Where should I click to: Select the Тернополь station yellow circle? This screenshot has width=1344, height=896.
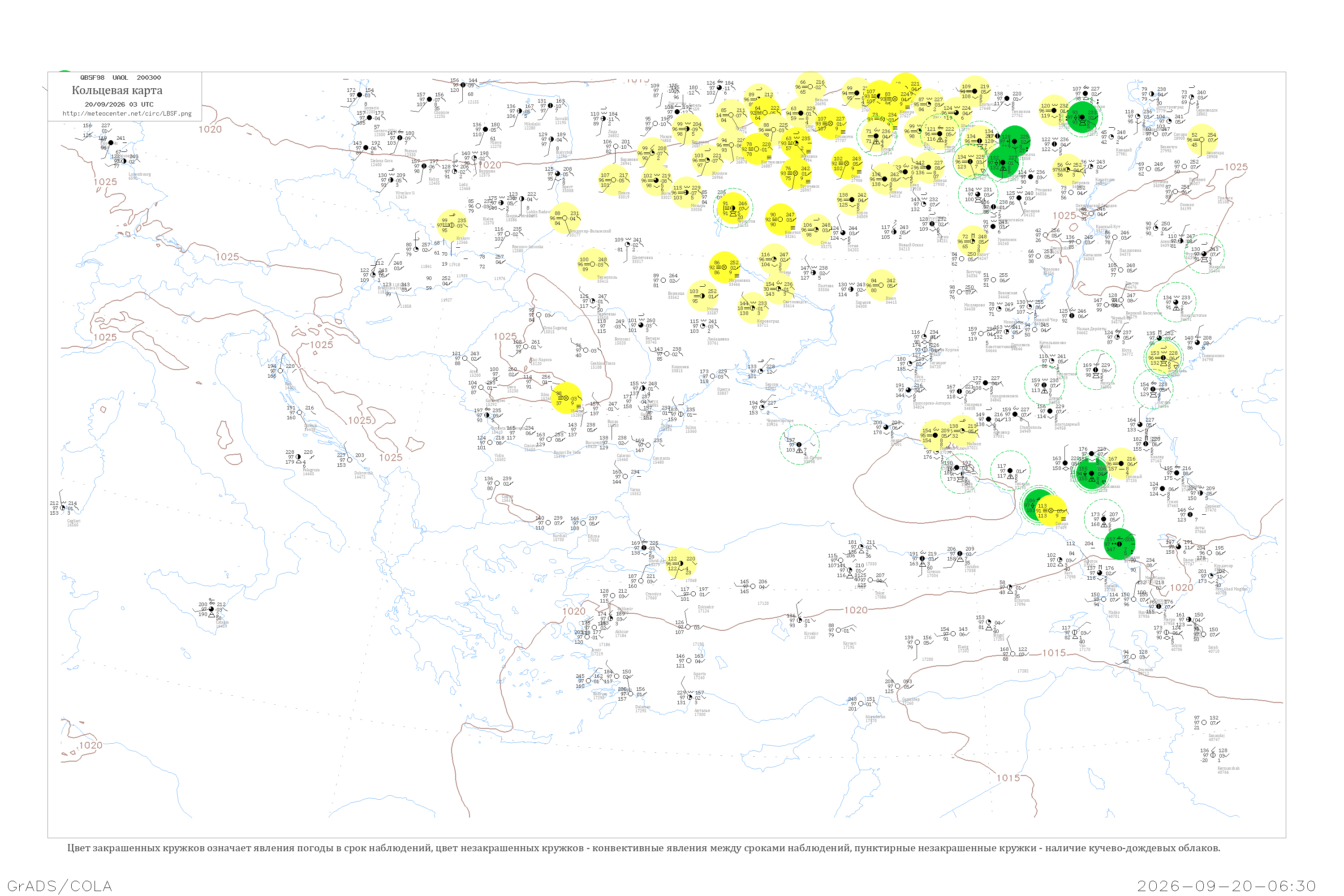click(593, 264)
